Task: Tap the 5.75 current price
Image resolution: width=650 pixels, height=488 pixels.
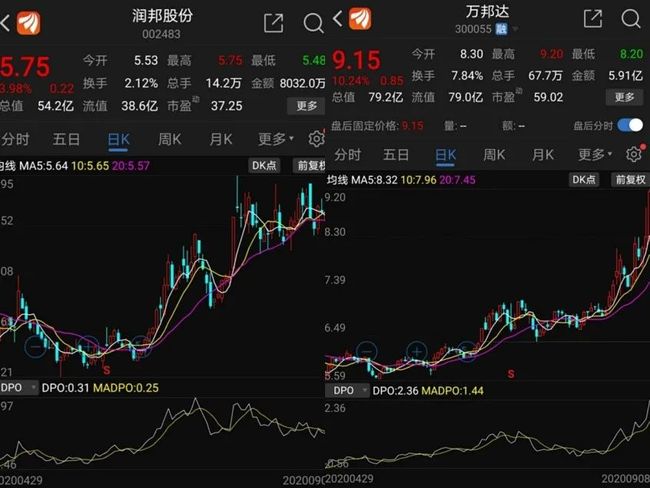Action: pyautogui.click(x=25, y=67)
